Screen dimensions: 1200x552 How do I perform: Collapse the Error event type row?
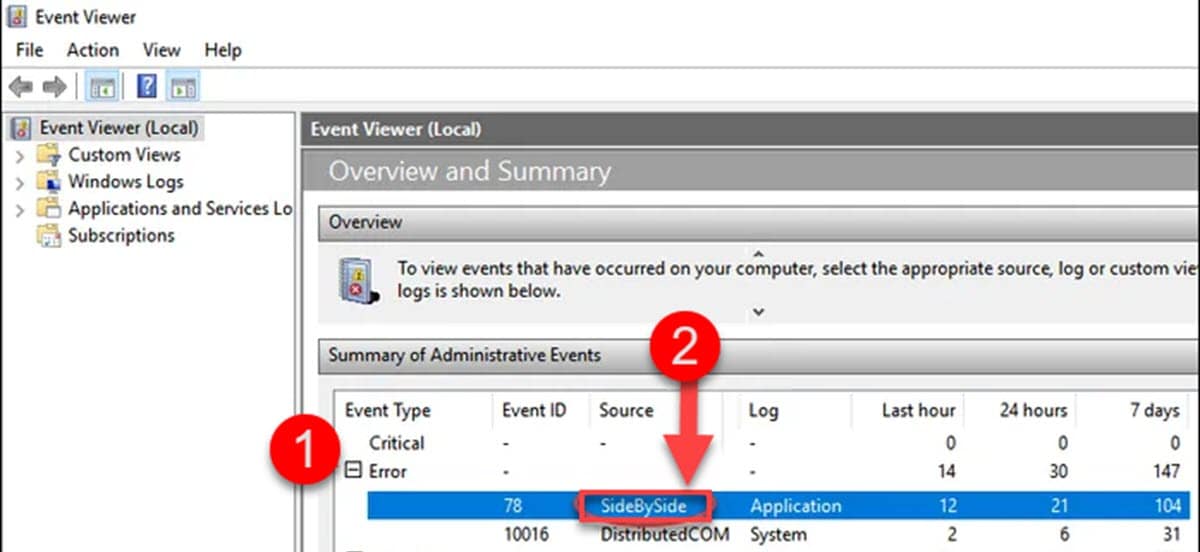[352, 471]
